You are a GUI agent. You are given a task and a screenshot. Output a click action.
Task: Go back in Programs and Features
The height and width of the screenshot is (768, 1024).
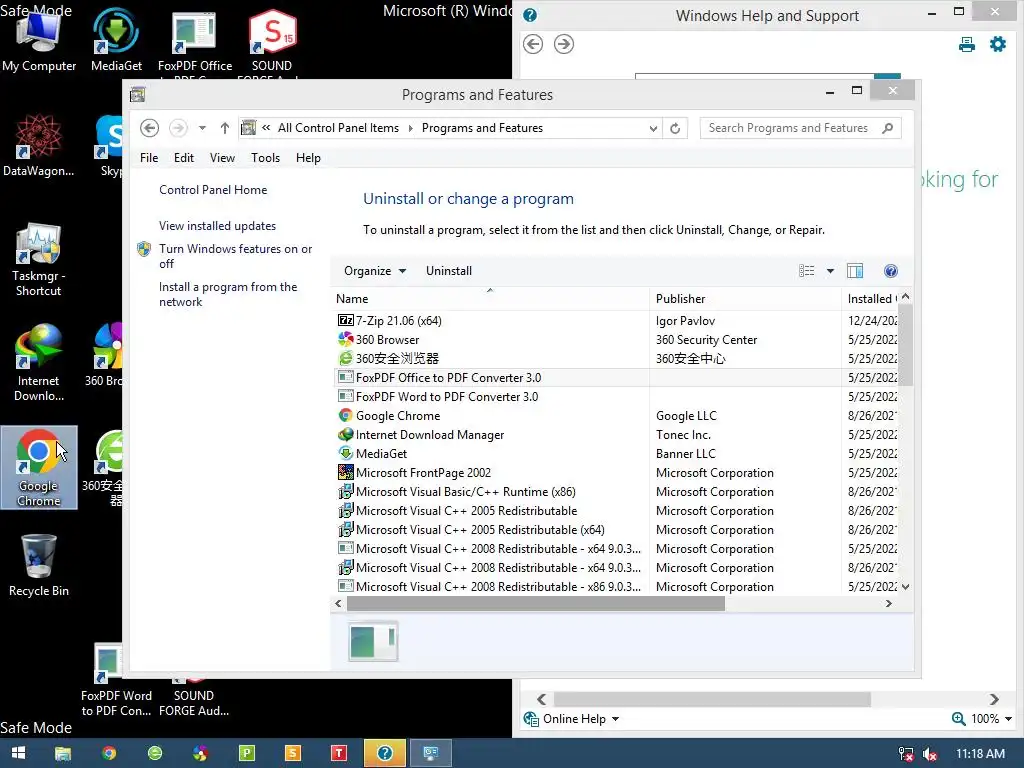coord(150,128)
